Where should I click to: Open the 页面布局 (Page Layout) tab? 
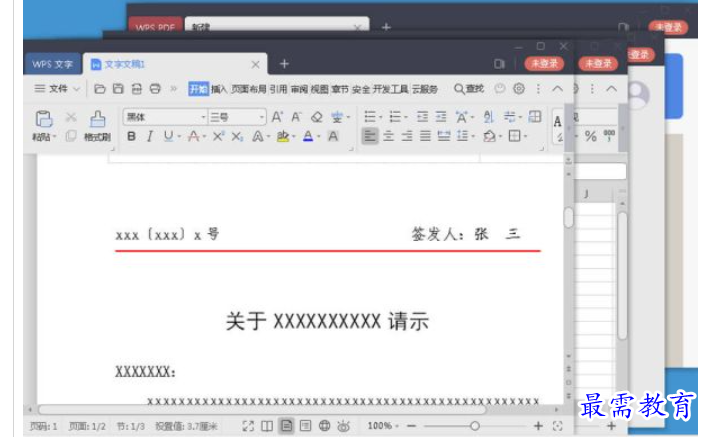248,89
